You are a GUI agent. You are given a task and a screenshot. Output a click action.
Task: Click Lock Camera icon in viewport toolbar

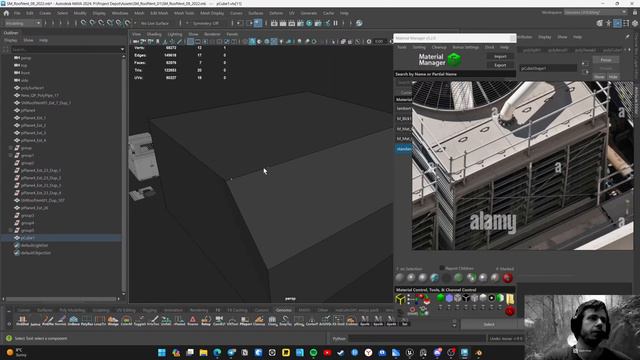[143, 41]
